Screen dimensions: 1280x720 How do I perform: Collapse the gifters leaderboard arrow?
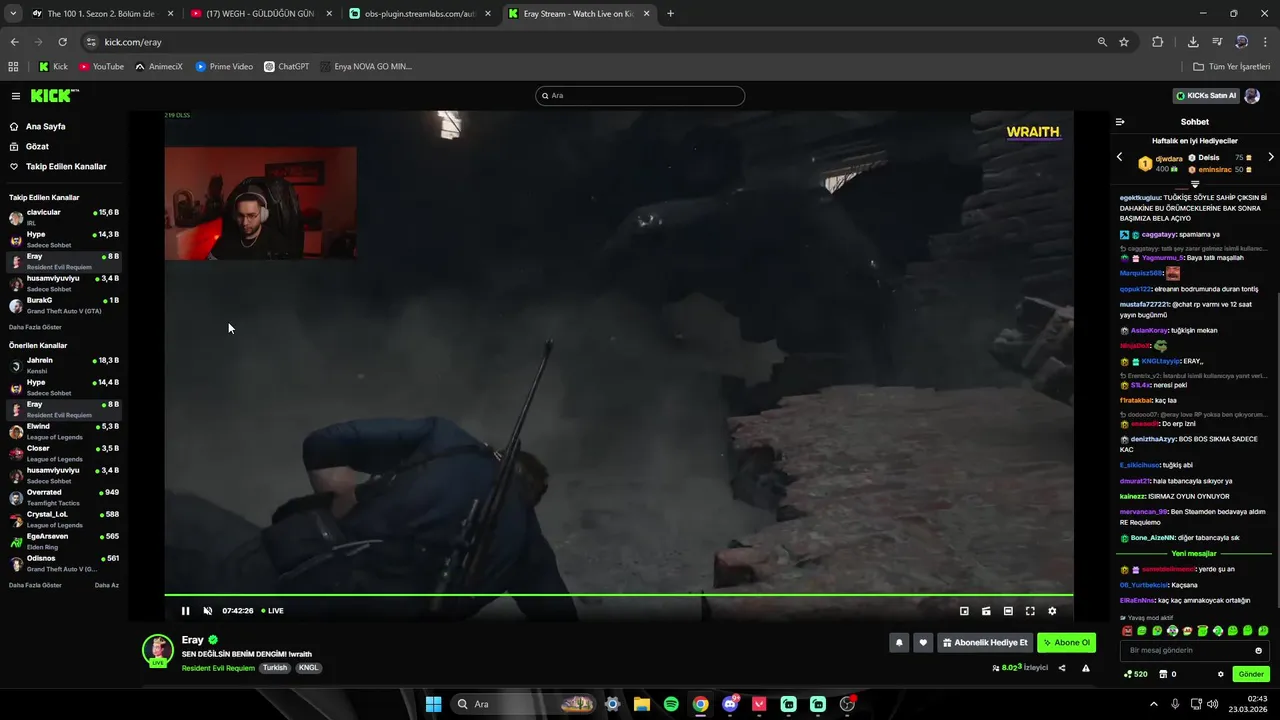click(1195, 184)
